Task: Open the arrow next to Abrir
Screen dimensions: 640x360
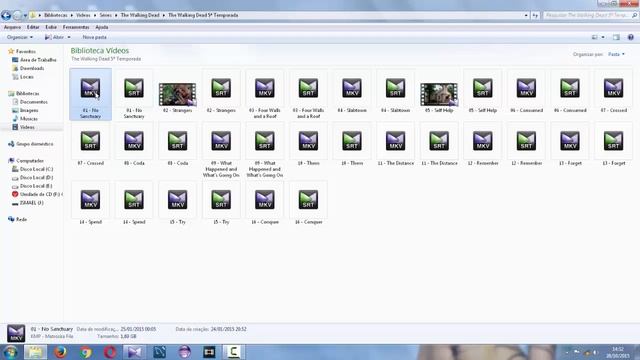Action: [x=69, y=37]
